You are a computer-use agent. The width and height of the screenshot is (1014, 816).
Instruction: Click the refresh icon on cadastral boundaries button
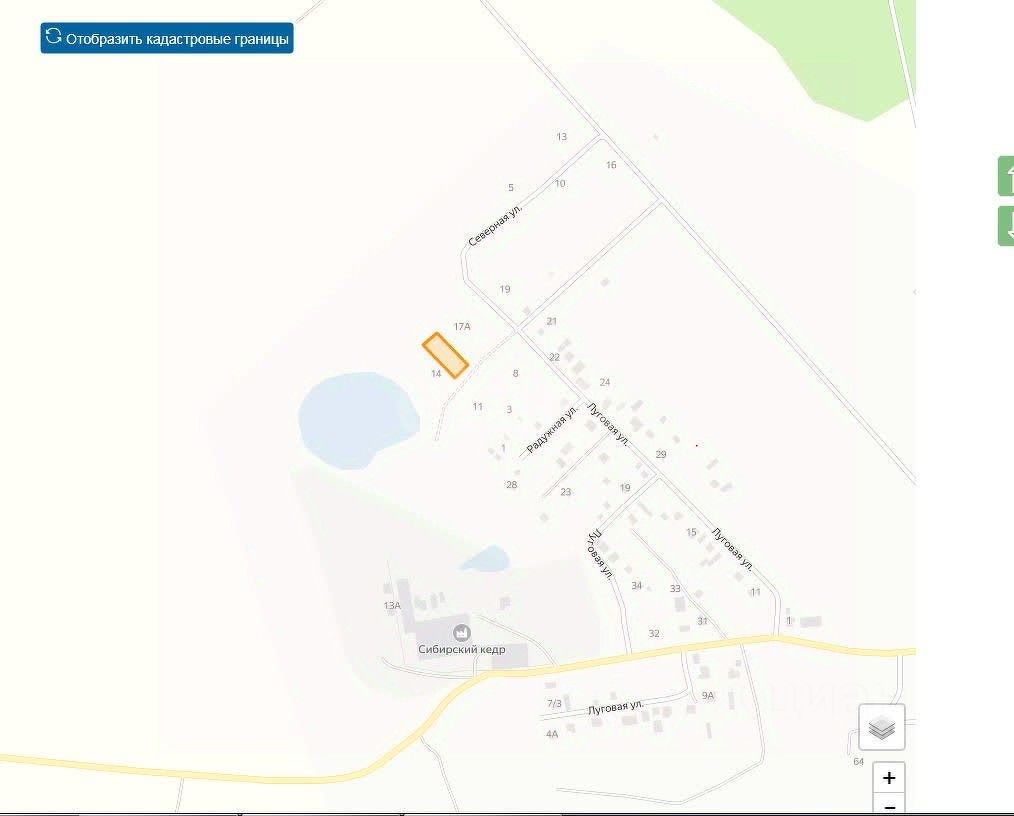[x=54, y=36]
